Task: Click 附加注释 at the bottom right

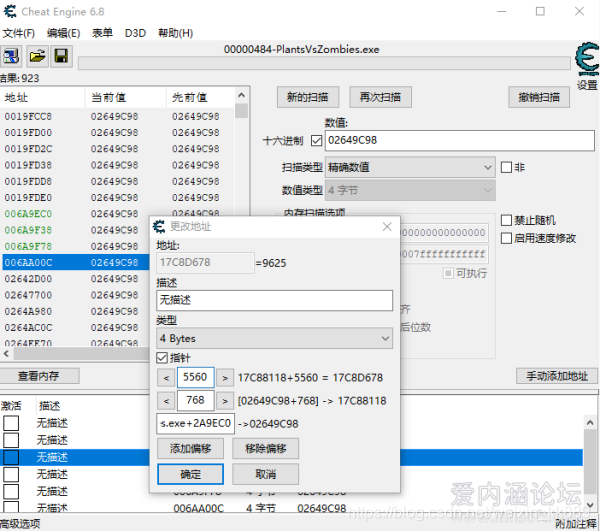Action: [576, 524]
